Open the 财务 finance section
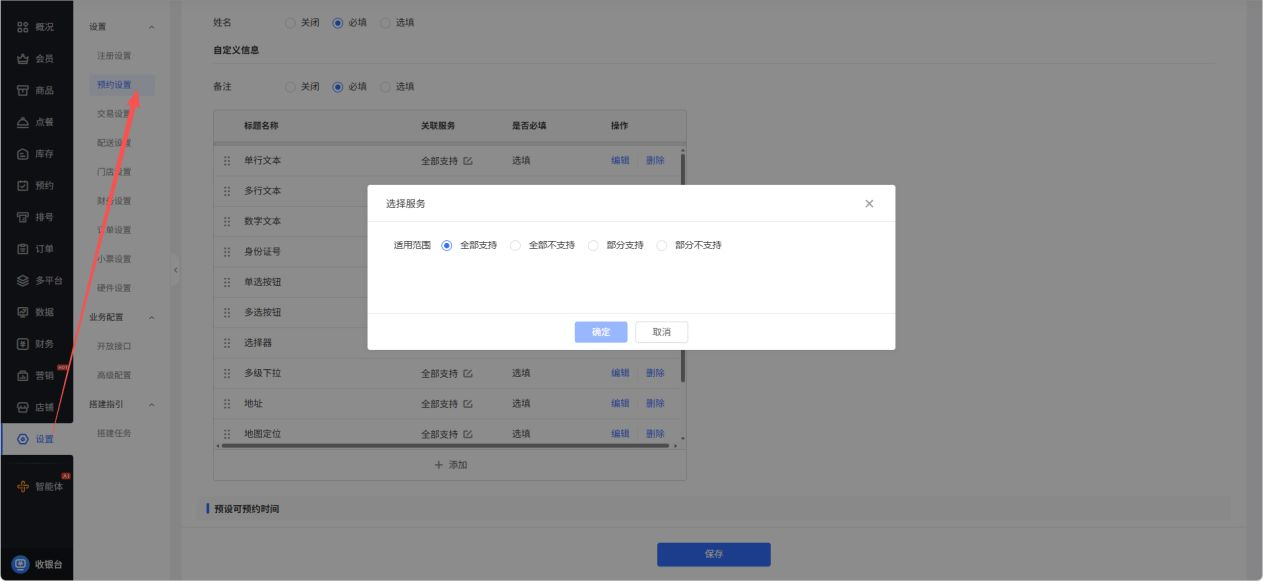Viewport: 1265px width, 581px height. [x=36, y=344]
